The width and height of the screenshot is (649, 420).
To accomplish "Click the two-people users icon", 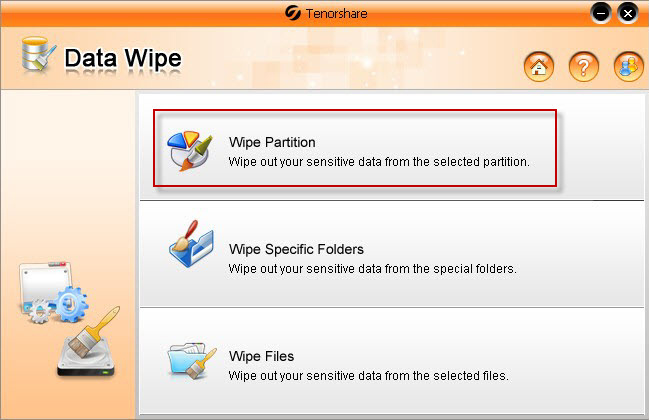I will tap(629, 67).
